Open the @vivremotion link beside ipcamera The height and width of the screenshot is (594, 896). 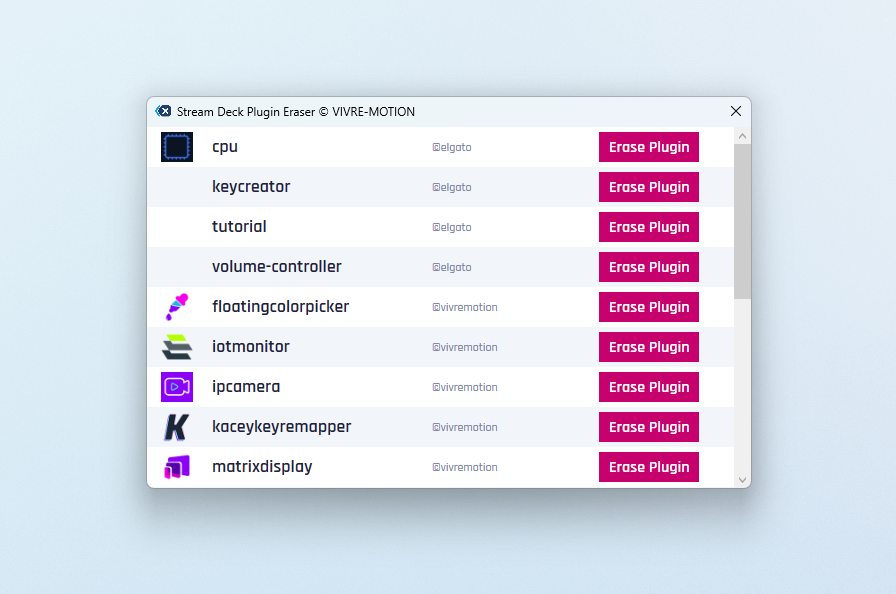tap(465, 387)
